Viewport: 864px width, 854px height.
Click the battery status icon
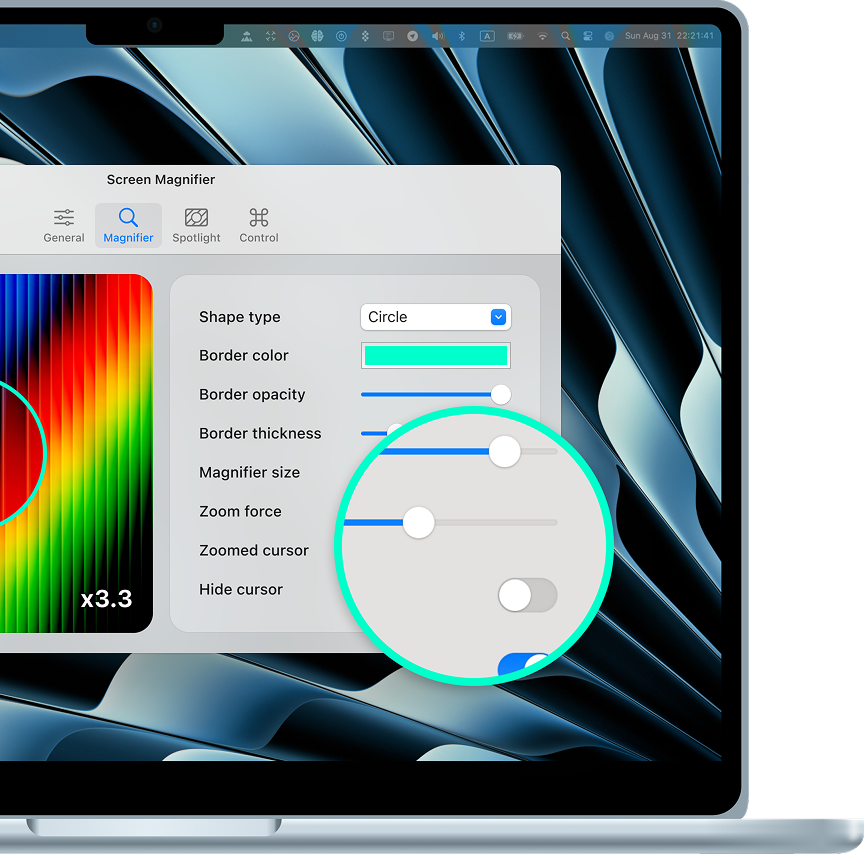[x=515, y=36]
